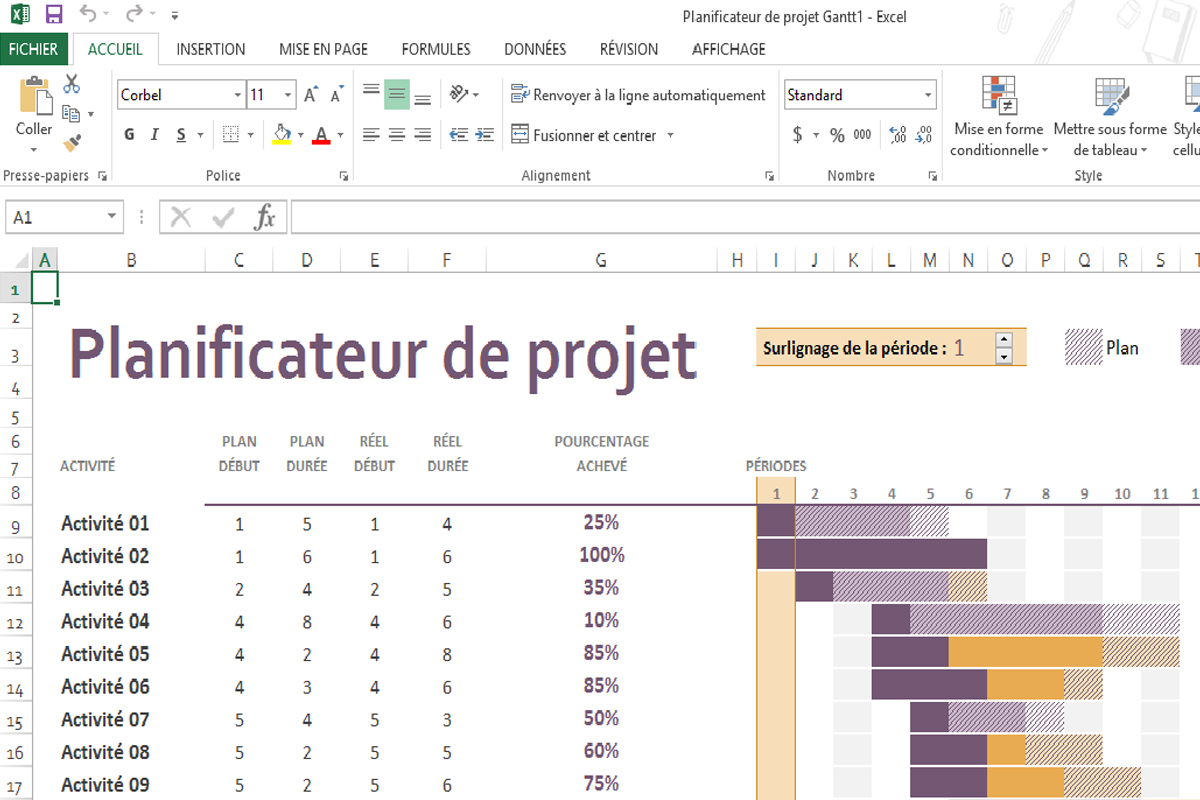Click Renvoyer à la ligne automatiquement
The width and height of the screenshot is (1200, 800).
(638, 95)
